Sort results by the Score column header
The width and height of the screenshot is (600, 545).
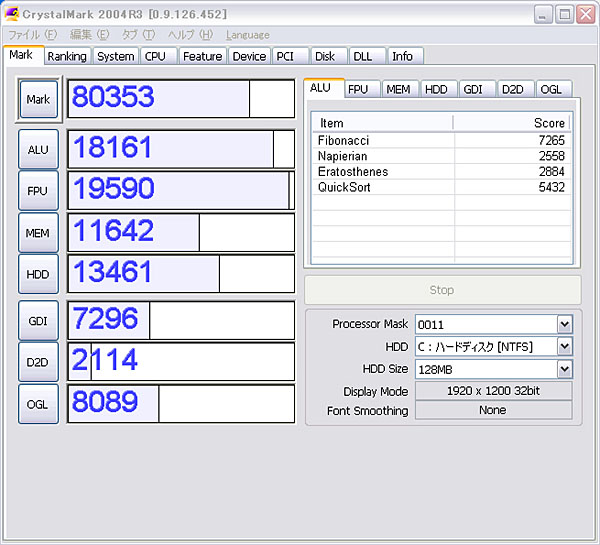pyautogui.click(x=512, y=123)
